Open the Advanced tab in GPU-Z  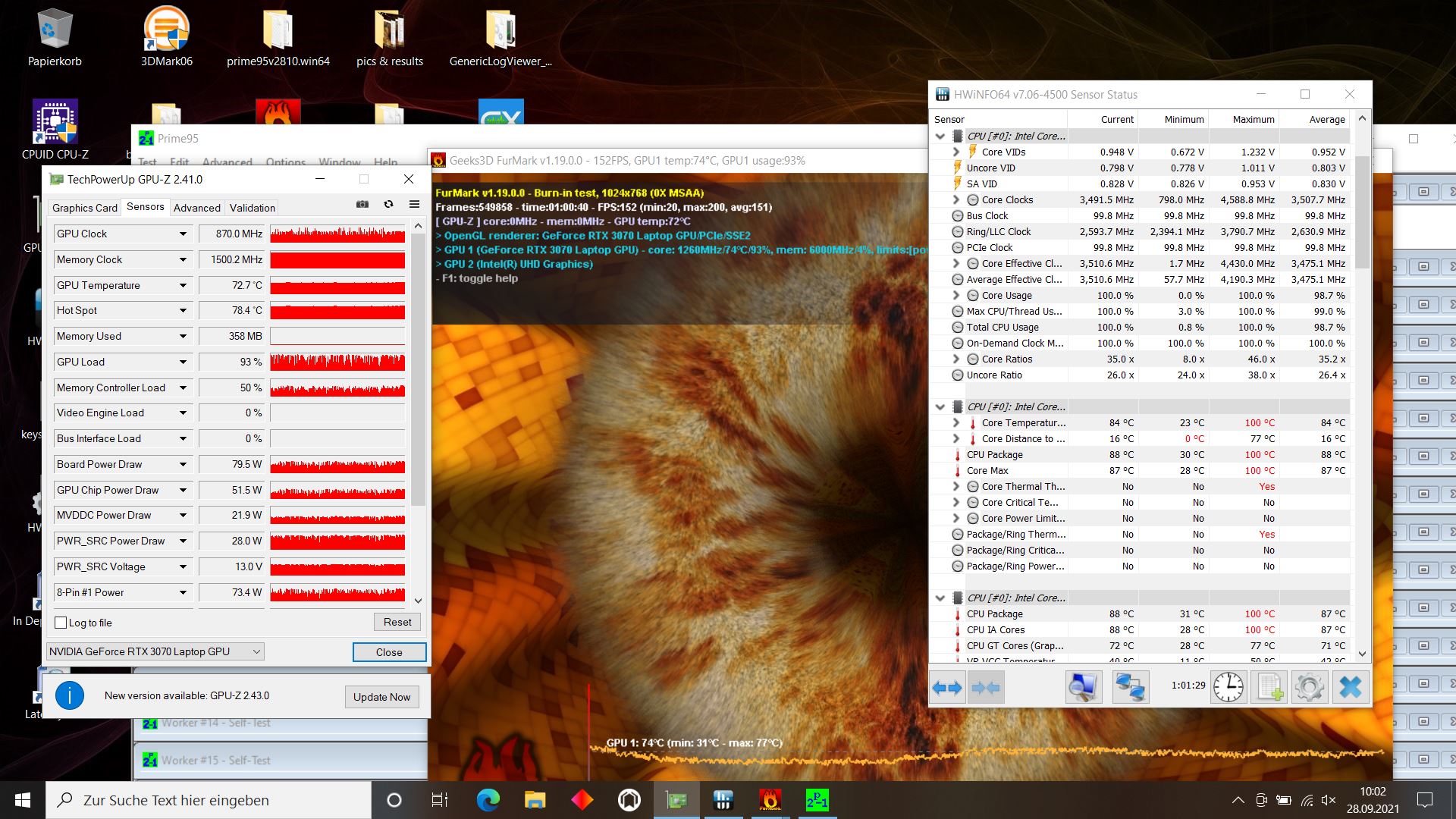point(196,208)
